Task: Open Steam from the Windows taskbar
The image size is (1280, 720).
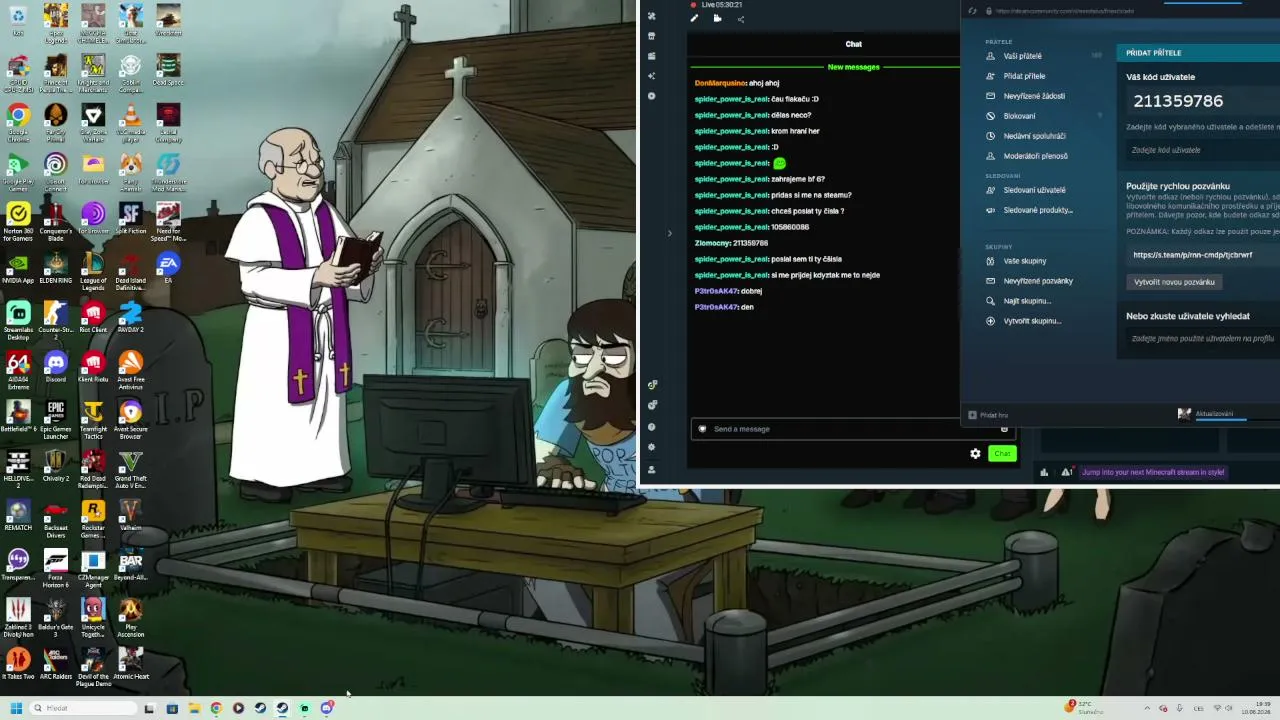Action: [260, 708]
